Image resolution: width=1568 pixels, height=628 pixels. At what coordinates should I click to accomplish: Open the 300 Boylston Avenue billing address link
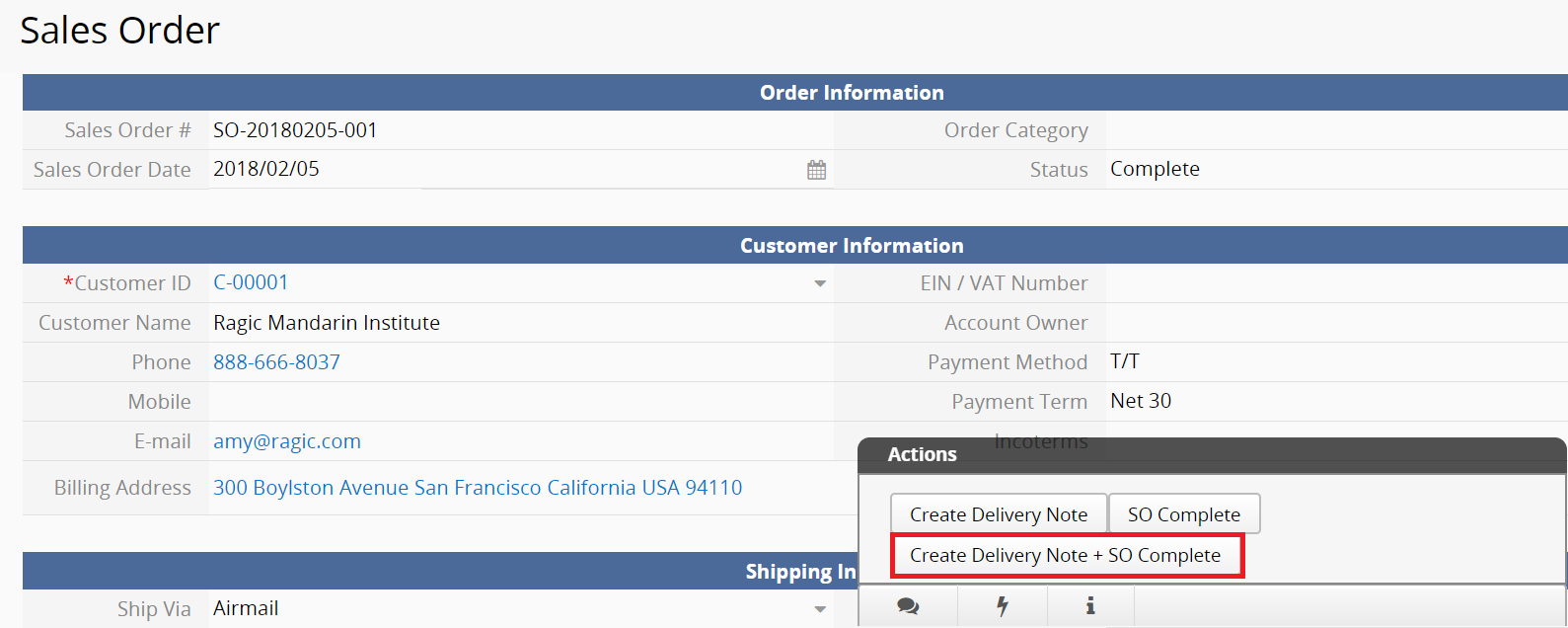(478, 488)
